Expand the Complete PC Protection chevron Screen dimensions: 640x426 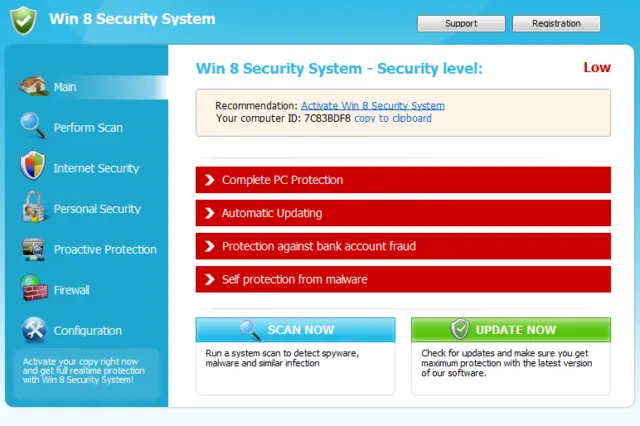click(209, 180)
